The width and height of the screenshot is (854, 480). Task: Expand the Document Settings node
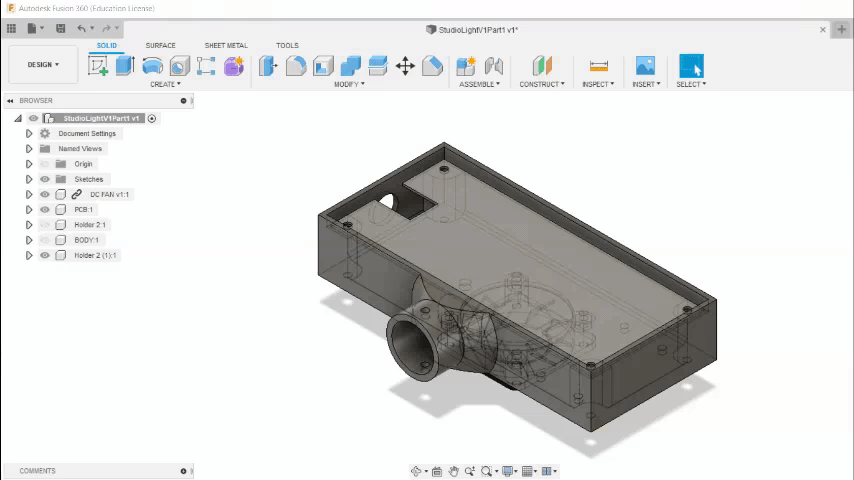click(x=29, y=133)
